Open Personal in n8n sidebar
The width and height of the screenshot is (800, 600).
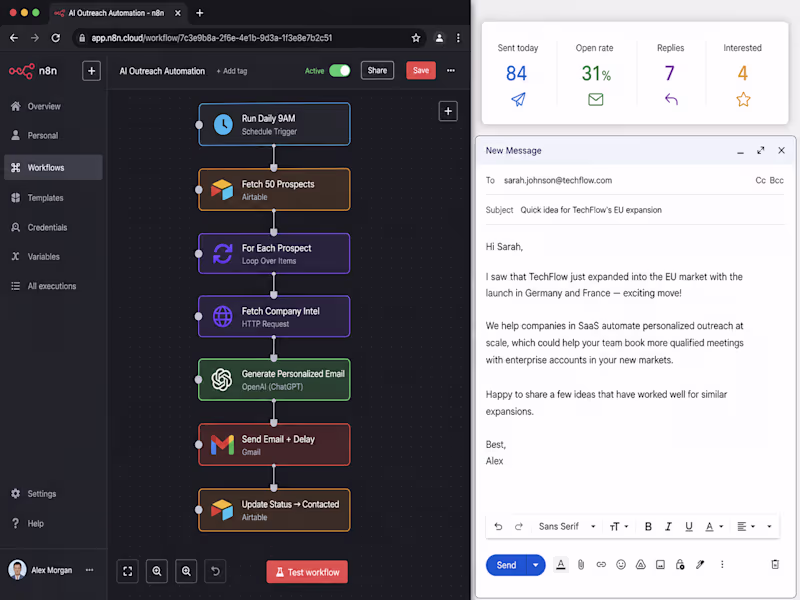(x=43, y=135)
